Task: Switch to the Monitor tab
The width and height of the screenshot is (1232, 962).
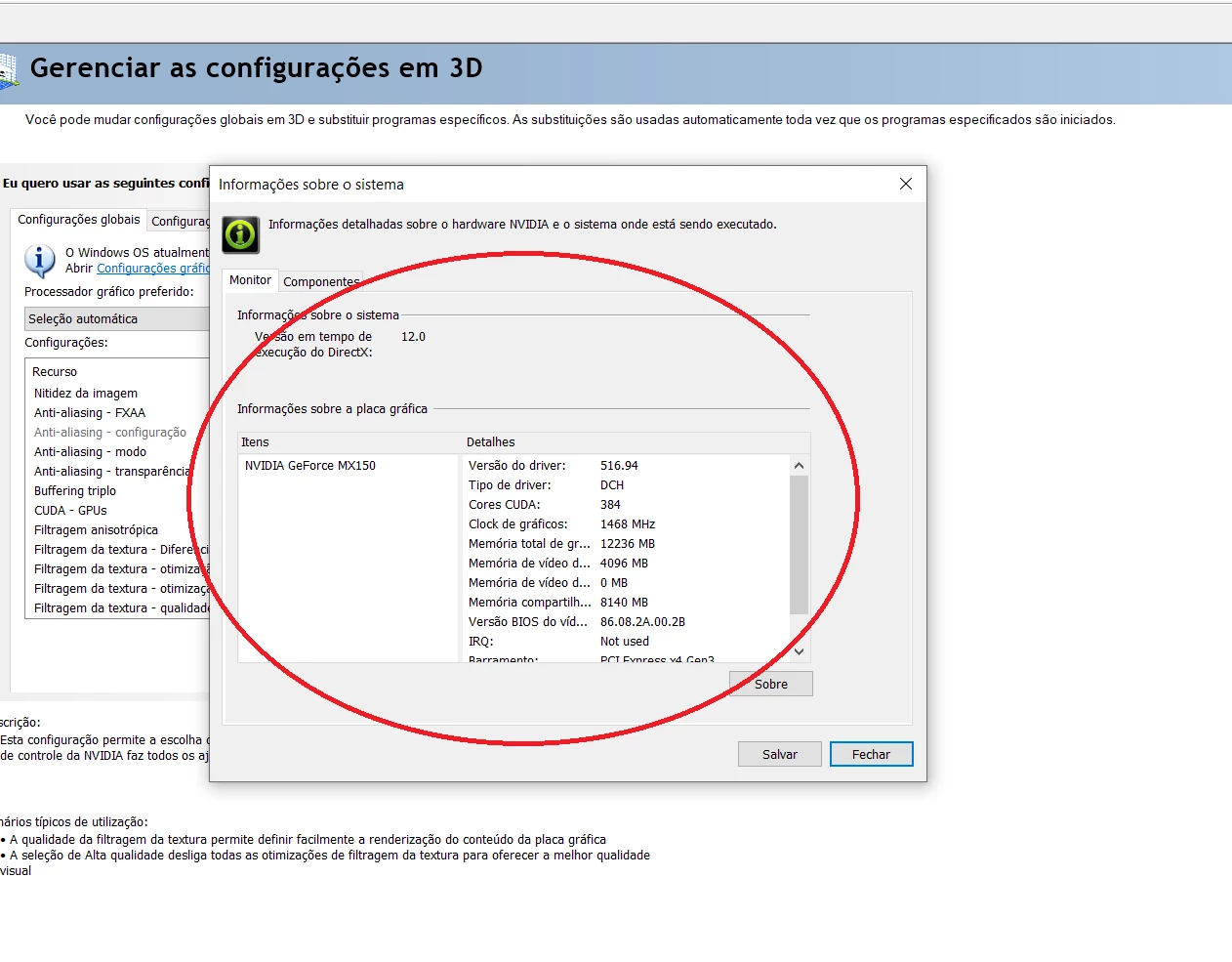Action: tap(250, 280)
